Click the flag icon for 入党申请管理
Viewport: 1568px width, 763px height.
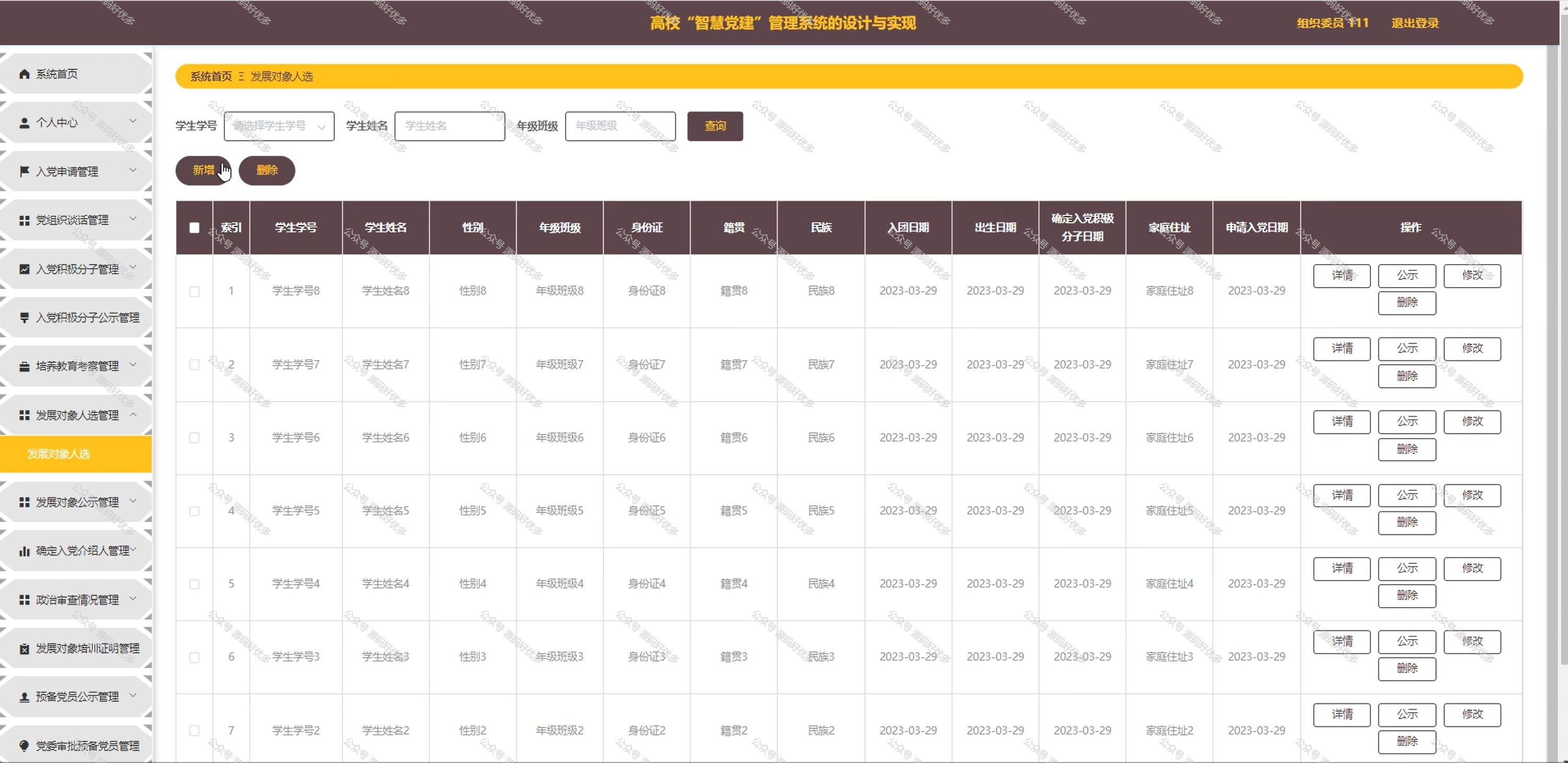click(x=25, y=171)
